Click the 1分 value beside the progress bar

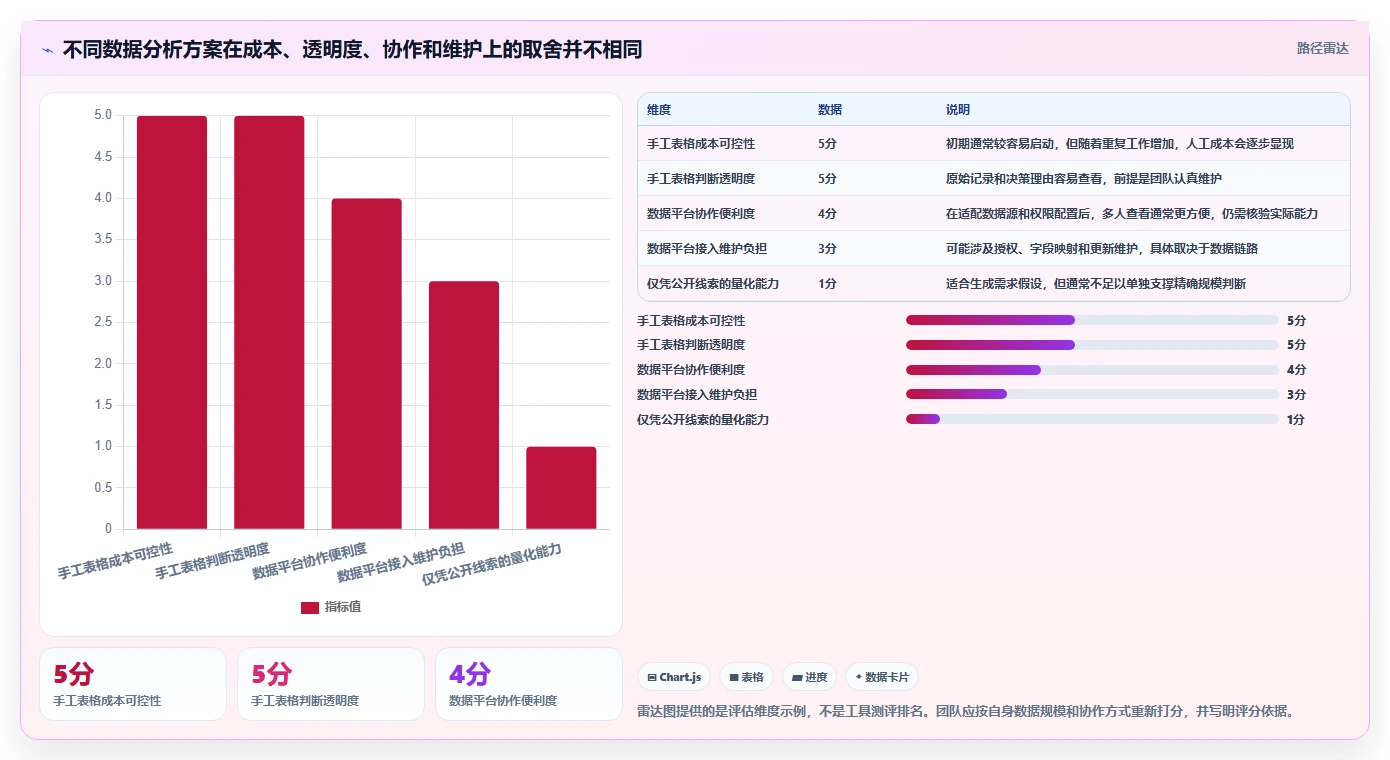(1296, 420)
